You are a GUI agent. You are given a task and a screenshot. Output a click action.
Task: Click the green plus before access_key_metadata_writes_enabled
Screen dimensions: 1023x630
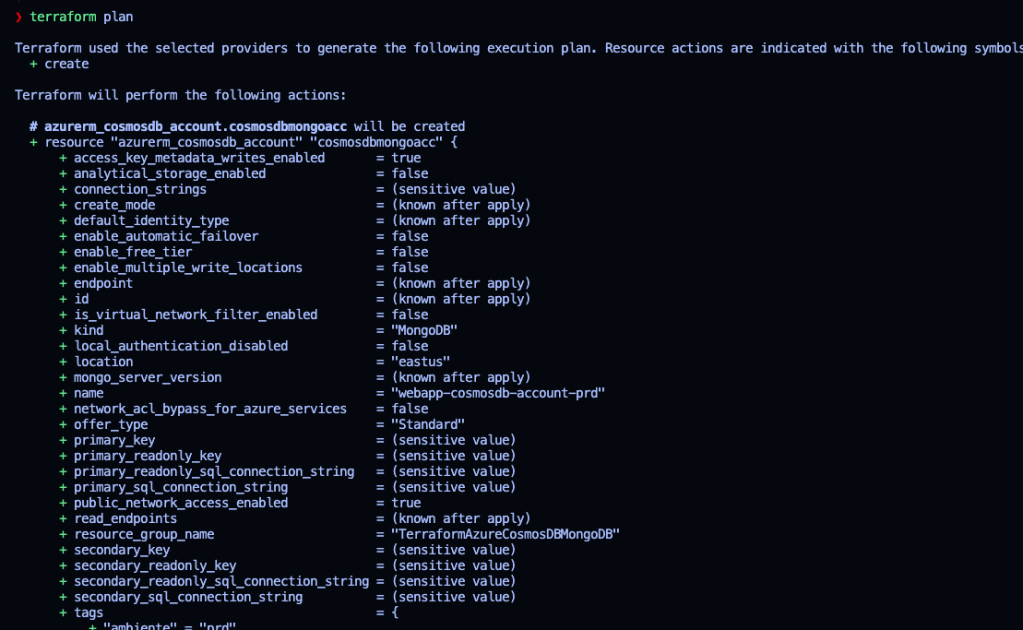click(x=63, y=158)
